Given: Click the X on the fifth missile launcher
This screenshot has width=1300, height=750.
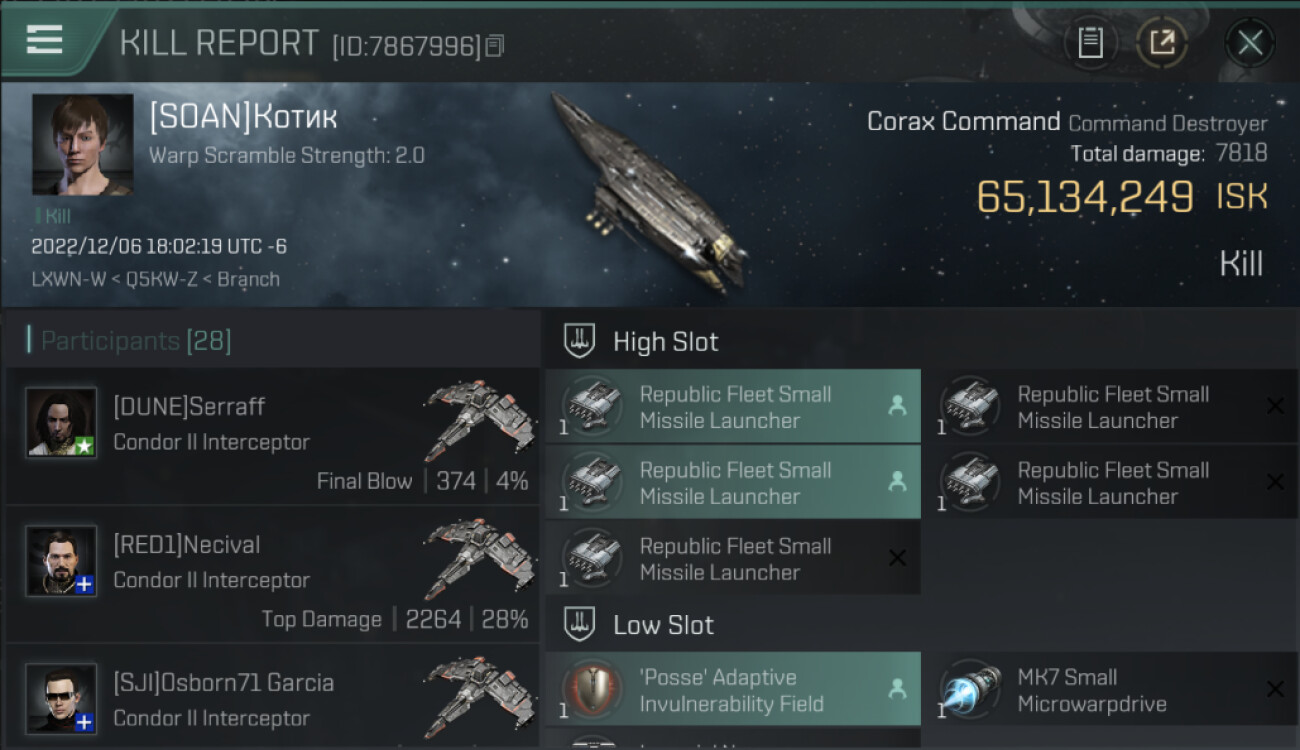Looking at the screenshot, I should (x=897, y=558).
